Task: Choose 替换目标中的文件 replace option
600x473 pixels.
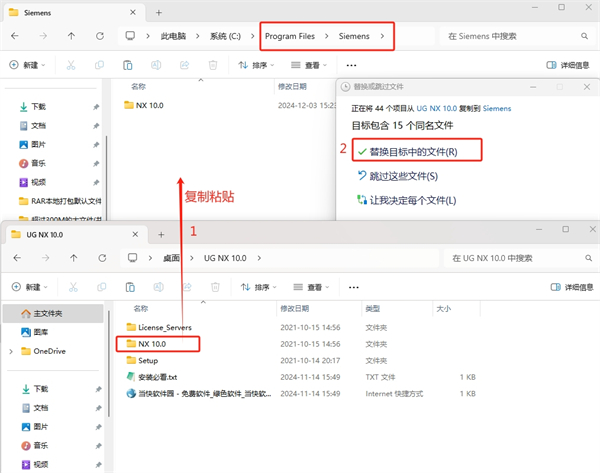Action: (413, 152)
